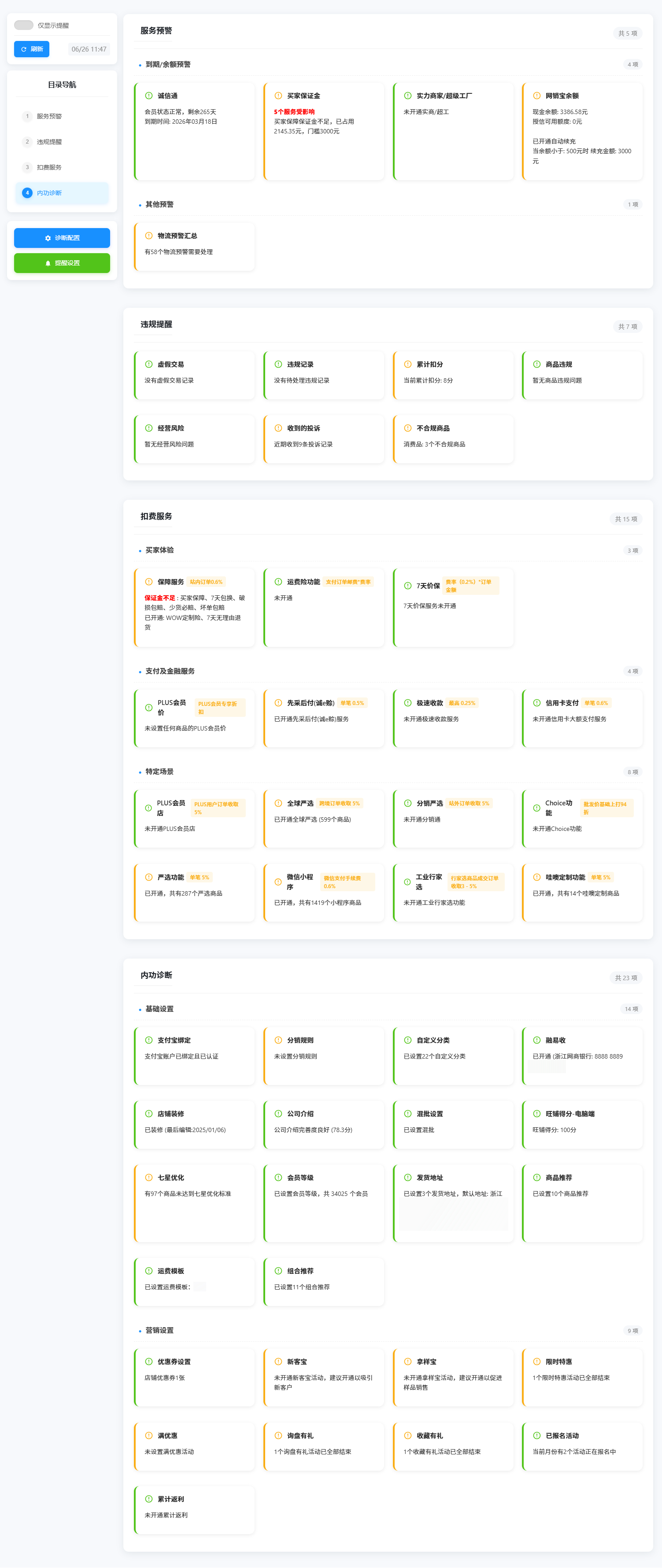Viewport: 662px width, 1568px height.
Task: Open 诊断配置 settings button
Action: tap(62, 238)
